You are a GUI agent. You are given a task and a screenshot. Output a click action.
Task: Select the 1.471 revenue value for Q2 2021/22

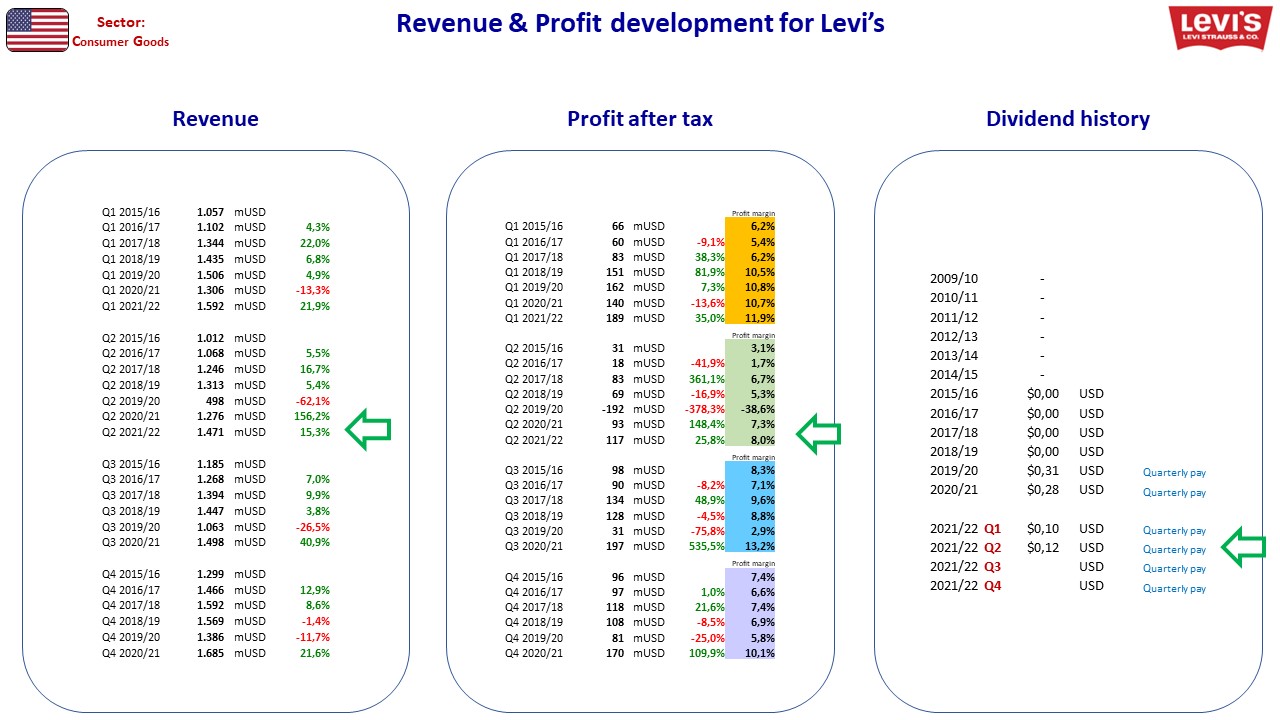pyautogui.click(x=210, y=432)
